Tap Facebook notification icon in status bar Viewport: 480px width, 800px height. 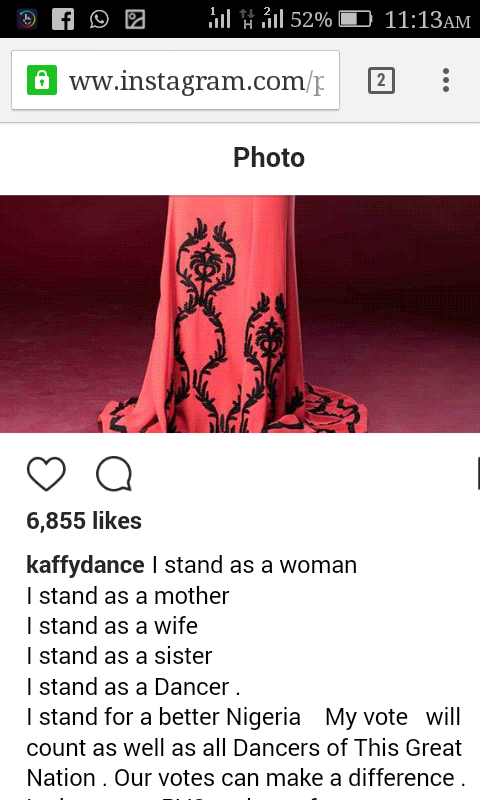(x=63, y=20)
